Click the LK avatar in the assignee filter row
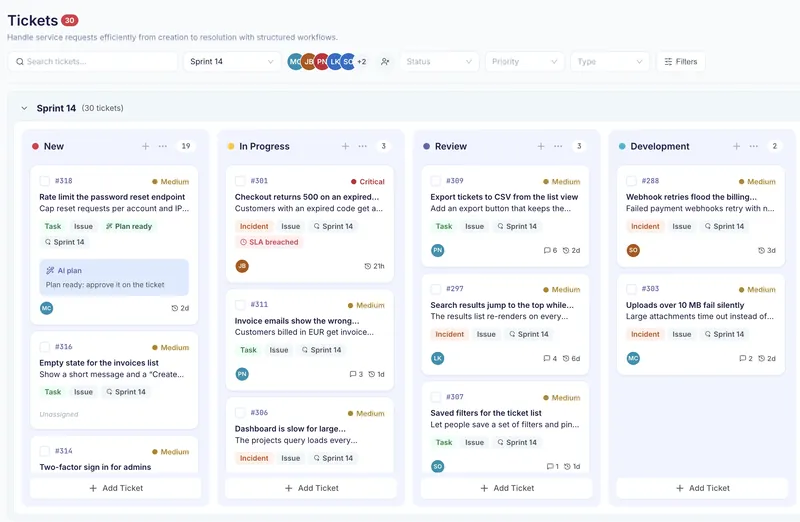The width and height of the screenshot is (800, 522). pyautogui.click(x=335, y=62)
